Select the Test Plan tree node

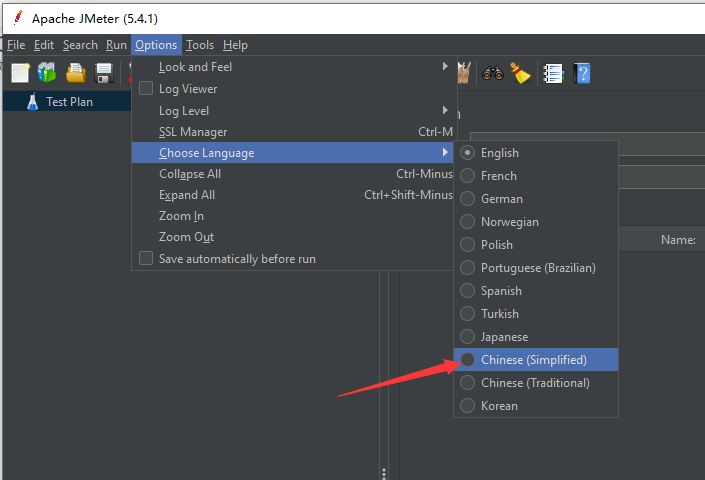pyautogui.click(x=67, y=102)
